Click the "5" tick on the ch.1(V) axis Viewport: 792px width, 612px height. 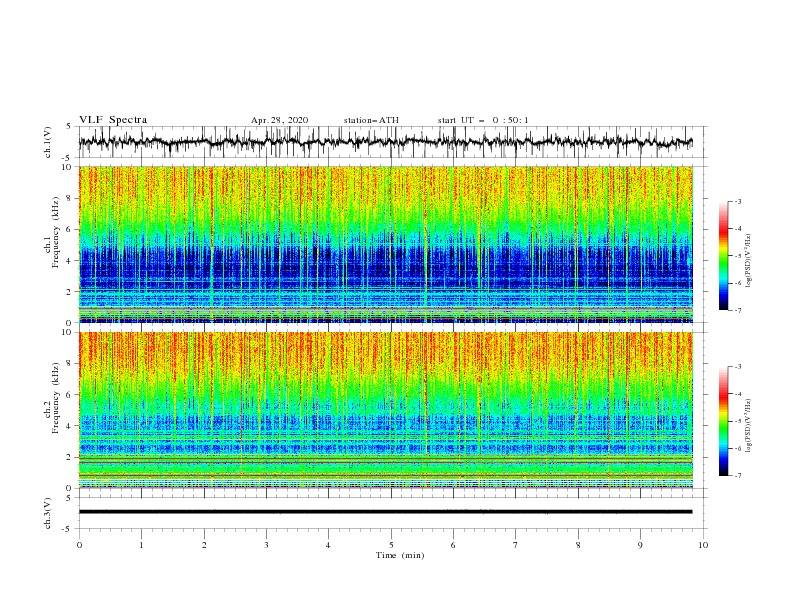[x=69, y=127]
